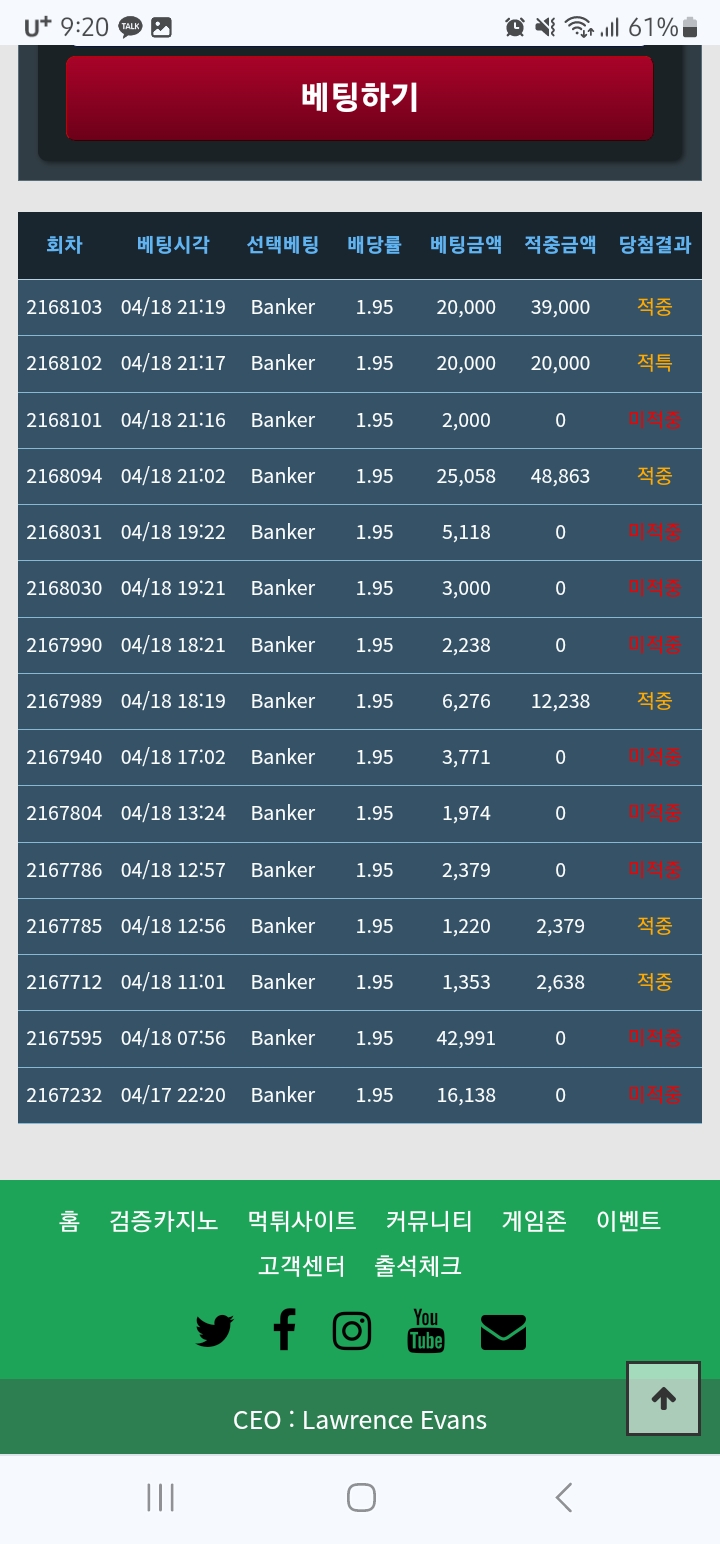
Task: Select 먹튀사이트 in footer menu
Action: [302, 1221]
